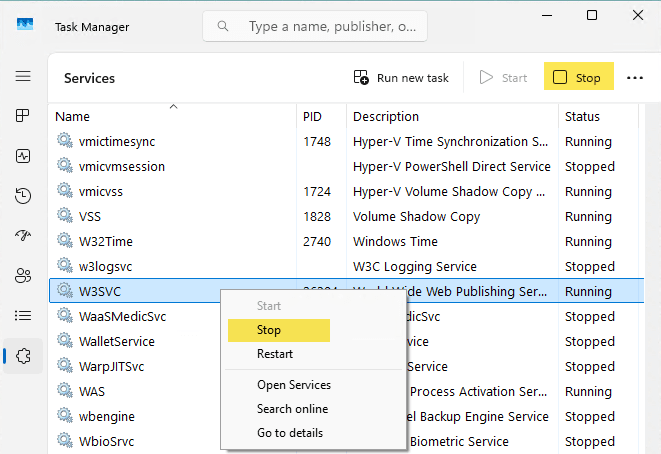The height and width of the screenshot is (454, 661).
Task: Choose Search online in the context menu
Action: [x=293, y=409]
